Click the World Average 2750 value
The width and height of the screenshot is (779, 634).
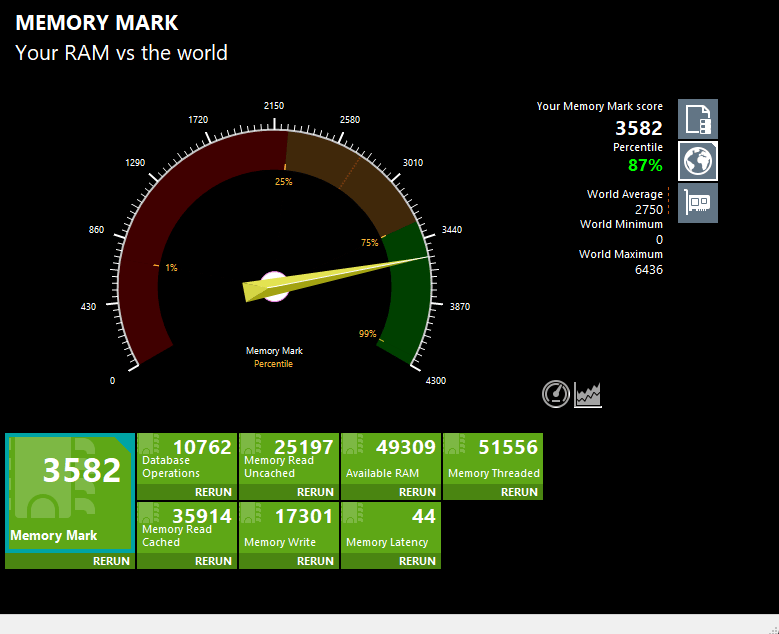[649, 209]
